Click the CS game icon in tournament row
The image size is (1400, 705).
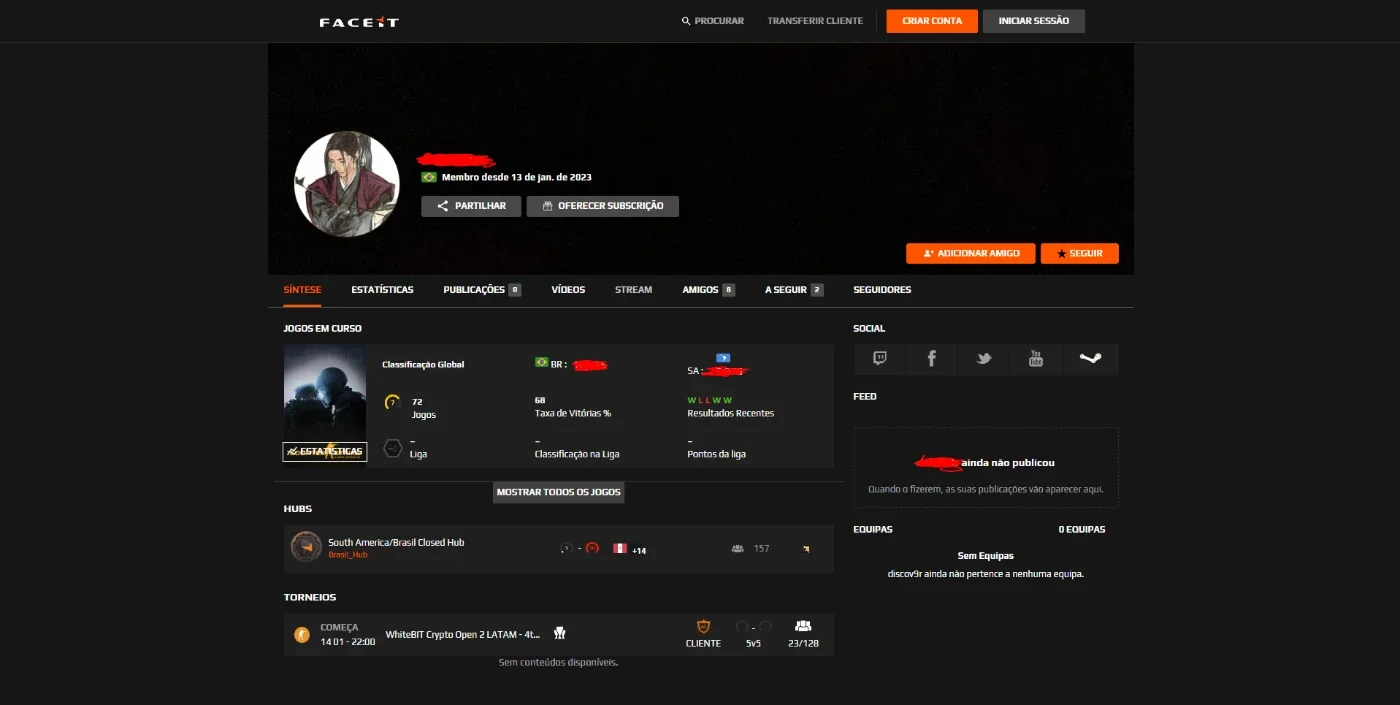[302, 635]
